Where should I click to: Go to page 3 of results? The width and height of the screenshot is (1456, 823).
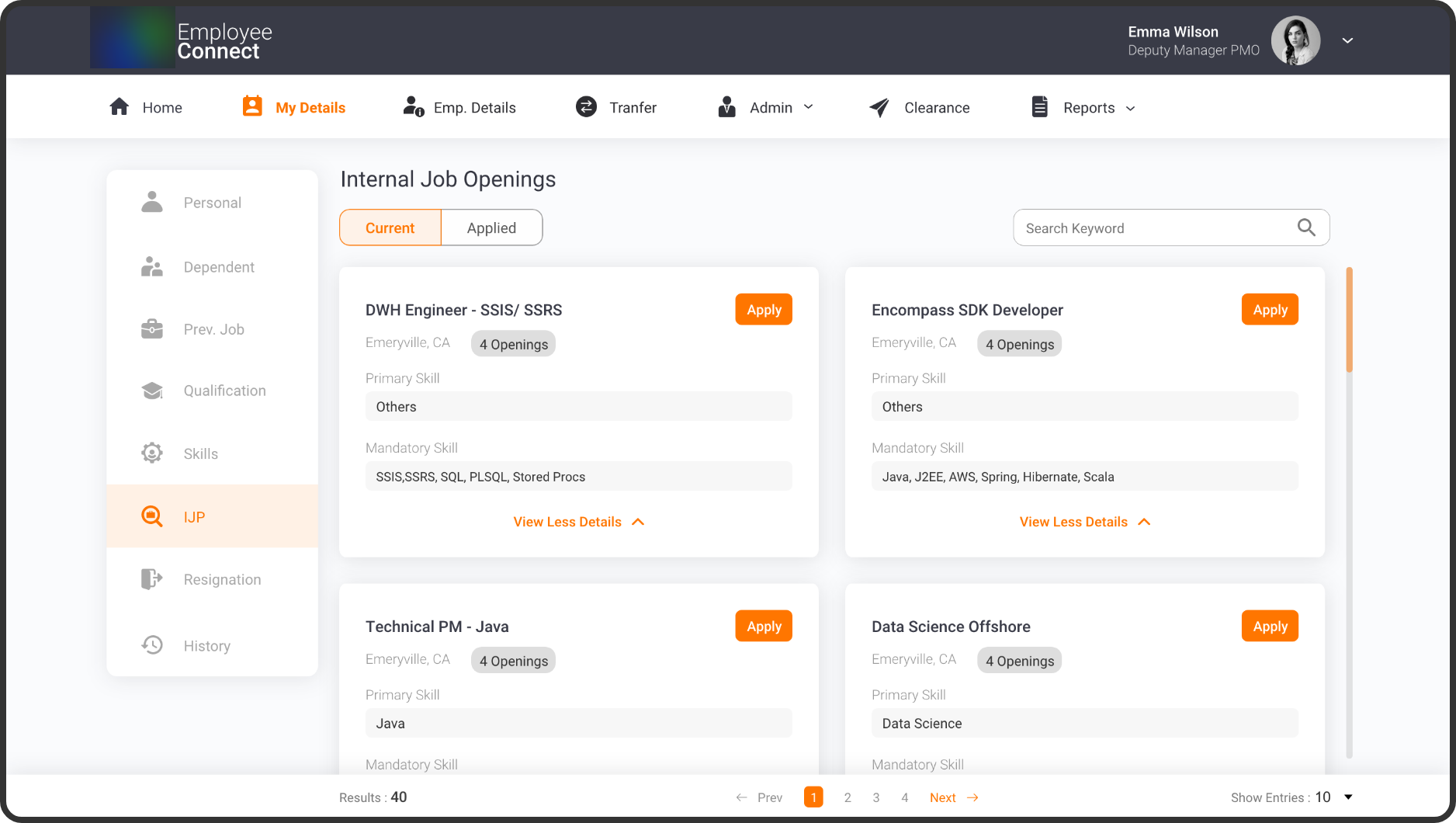pyautogui.click(x=876, y=797)
